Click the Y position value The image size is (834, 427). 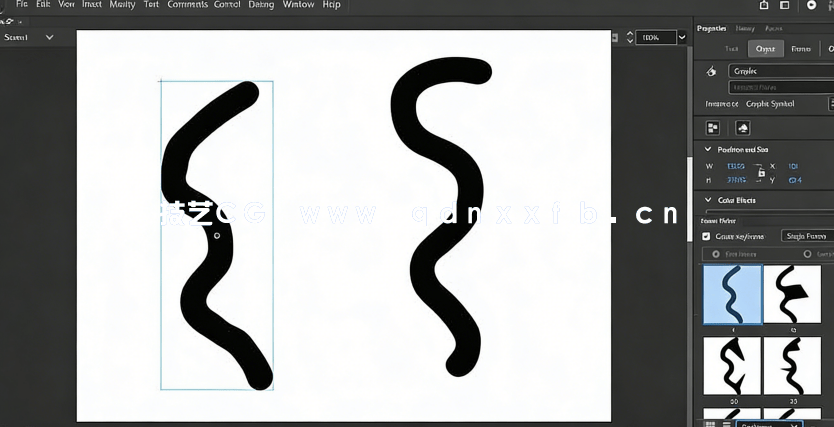point(795,180)
